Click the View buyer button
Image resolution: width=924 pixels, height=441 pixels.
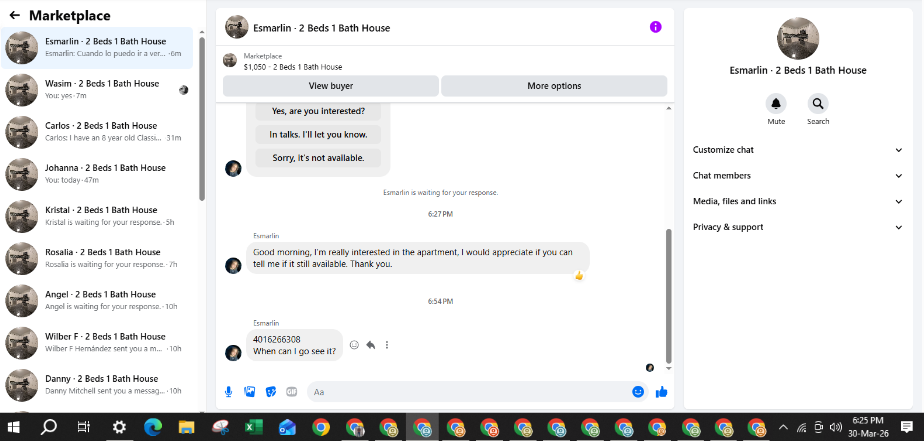[x=331, y=86]
